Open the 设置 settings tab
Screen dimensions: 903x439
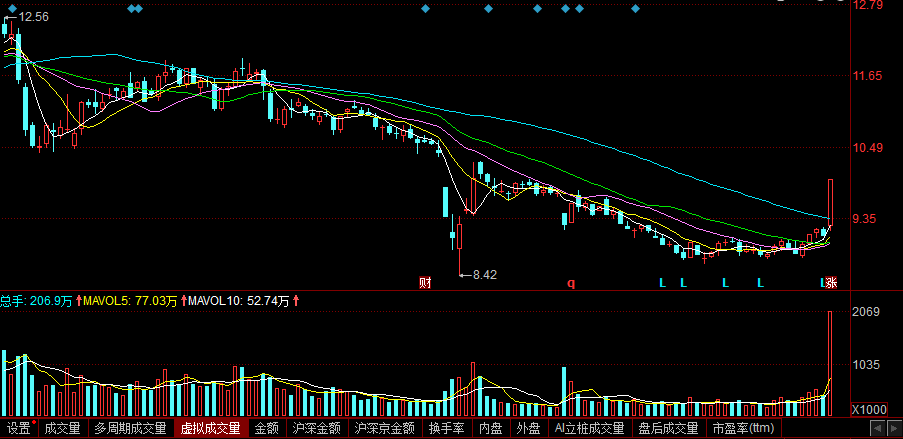click(20, 429)
